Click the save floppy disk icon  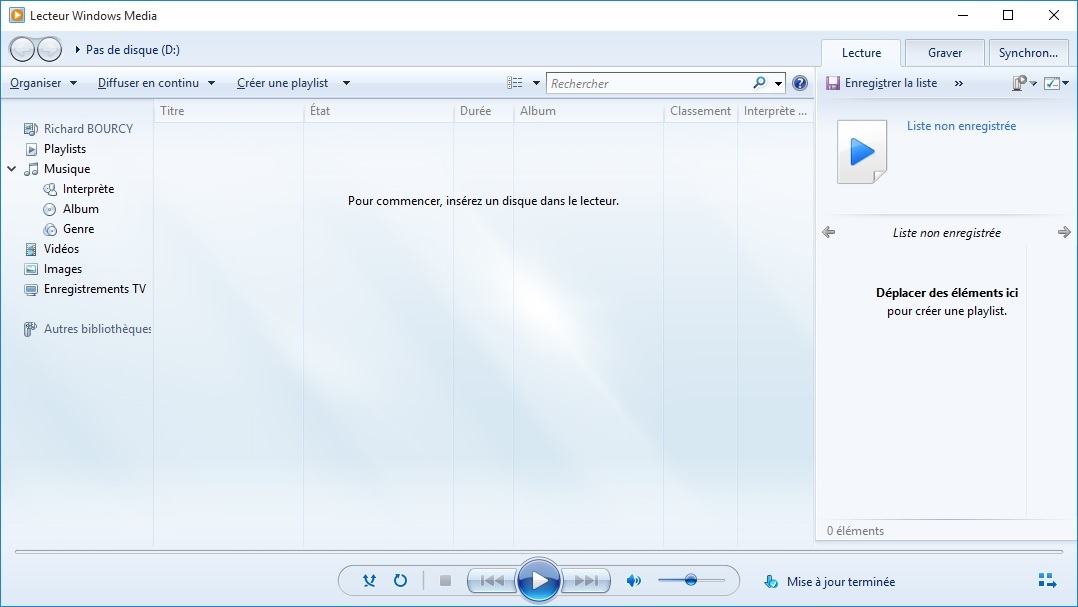pyautogui.click(x=833, y=83)
